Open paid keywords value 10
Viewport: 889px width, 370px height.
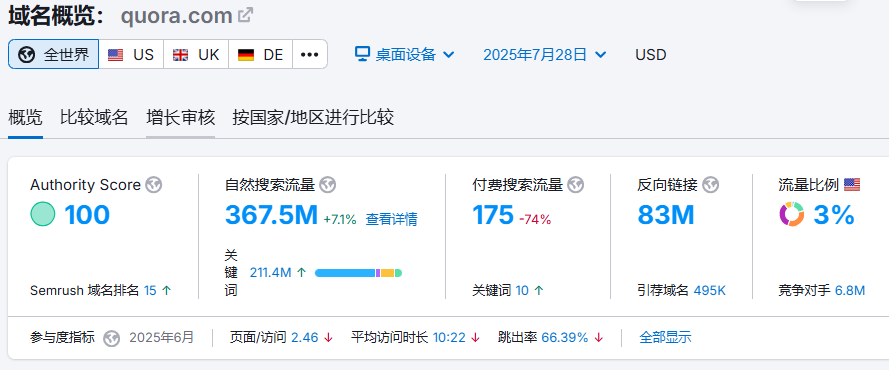pyautogui.click(x=522, y=291)
